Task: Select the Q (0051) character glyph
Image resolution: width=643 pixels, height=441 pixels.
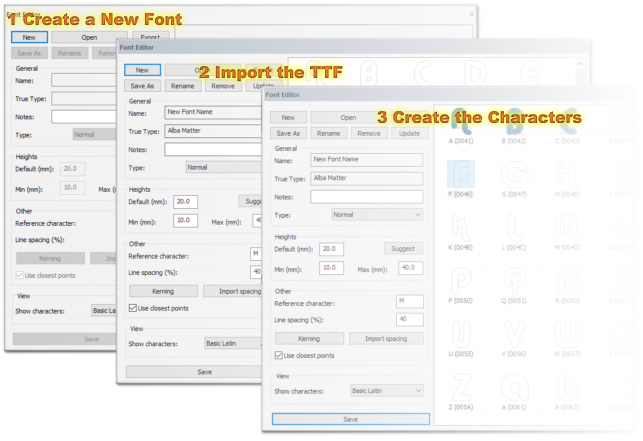Action: (x=514, y=281)
